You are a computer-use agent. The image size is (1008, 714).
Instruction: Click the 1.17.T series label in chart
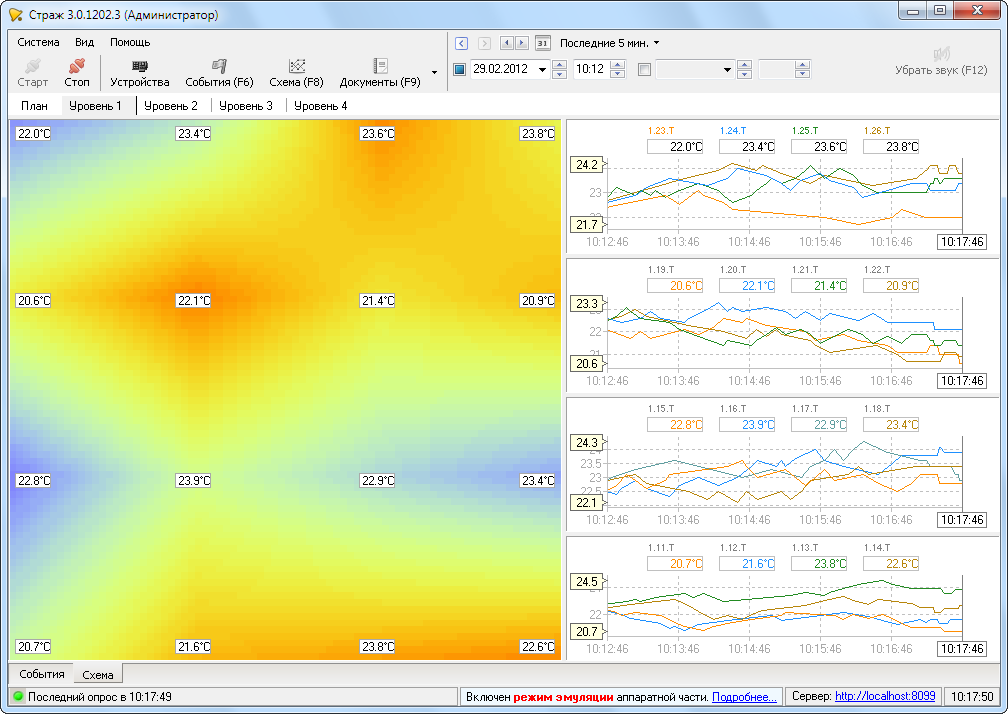[805, 409]
